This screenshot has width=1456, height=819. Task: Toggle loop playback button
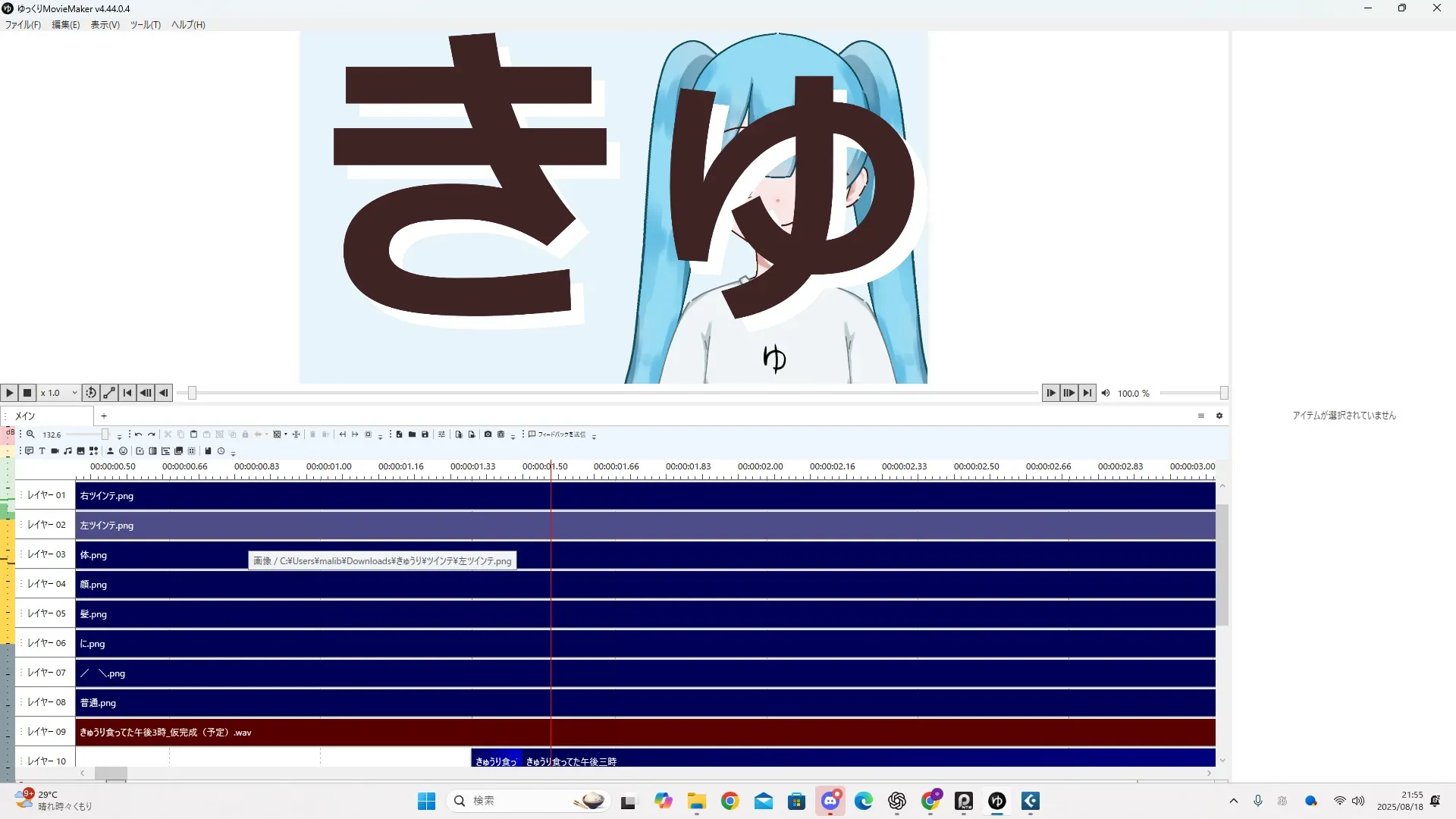pos(91,393)
